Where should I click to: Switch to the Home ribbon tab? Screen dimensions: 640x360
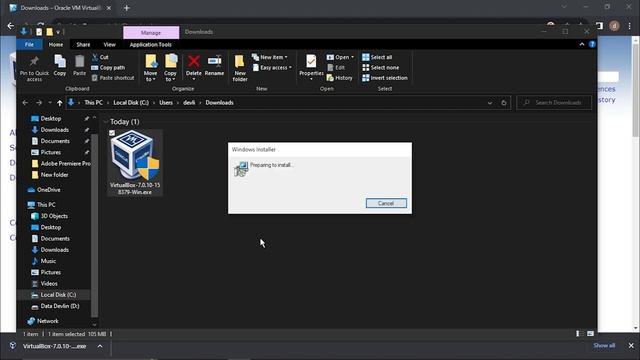coord(56,44)
